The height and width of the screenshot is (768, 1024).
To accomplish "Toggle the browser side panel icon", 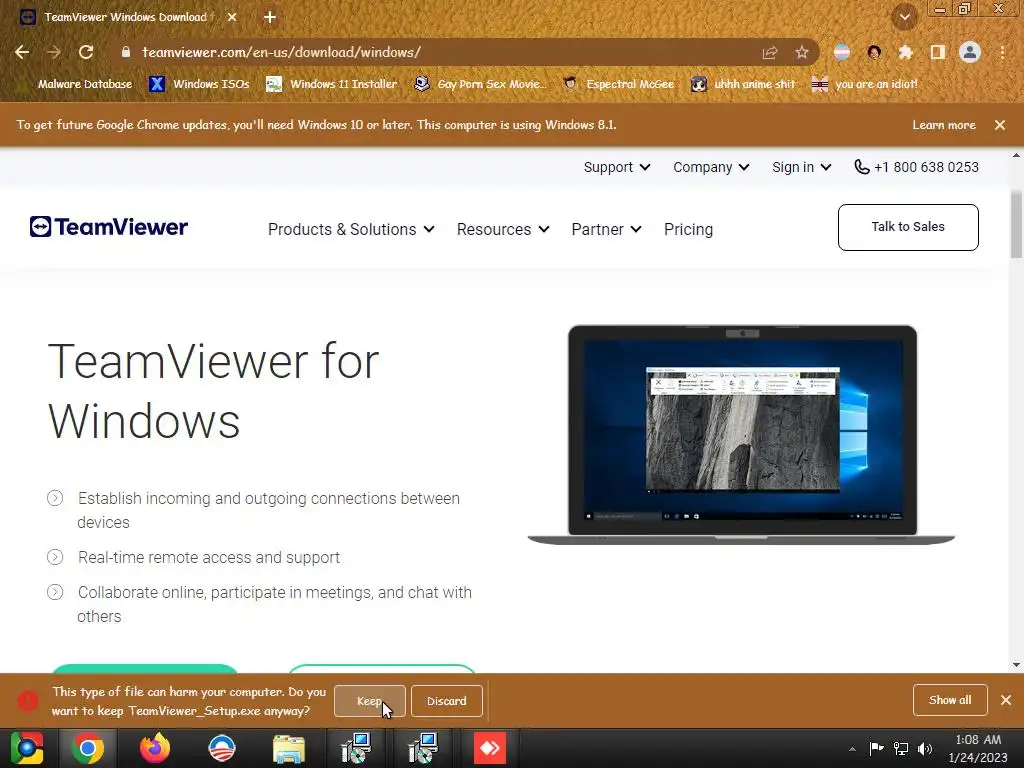I will tap(937, 52).
